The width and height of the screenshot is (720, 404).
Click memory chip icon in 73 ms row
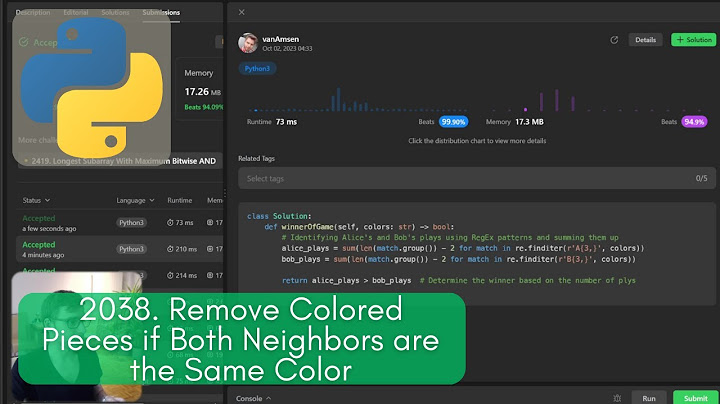[x=210, y=223]
